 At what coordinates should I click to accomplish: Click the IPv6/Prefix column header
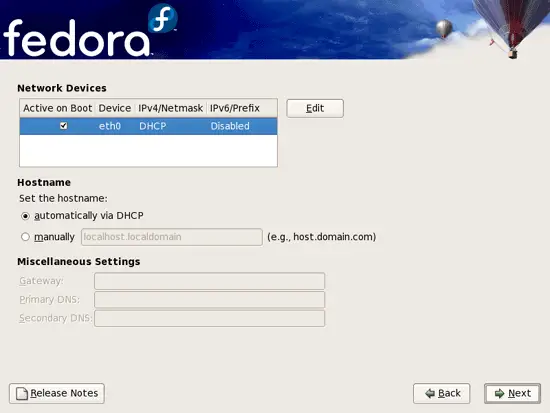click(x=242, y=108)
